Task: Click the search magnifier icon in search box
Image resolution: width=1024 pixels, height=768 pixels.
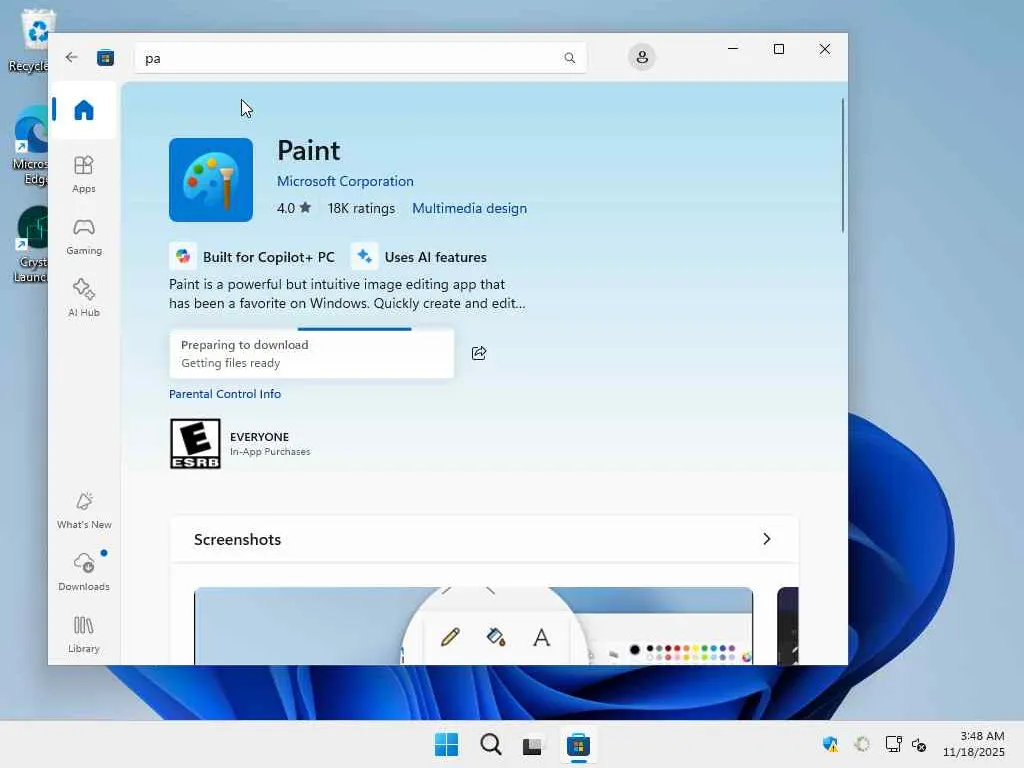Action: [x=569, y=58]
